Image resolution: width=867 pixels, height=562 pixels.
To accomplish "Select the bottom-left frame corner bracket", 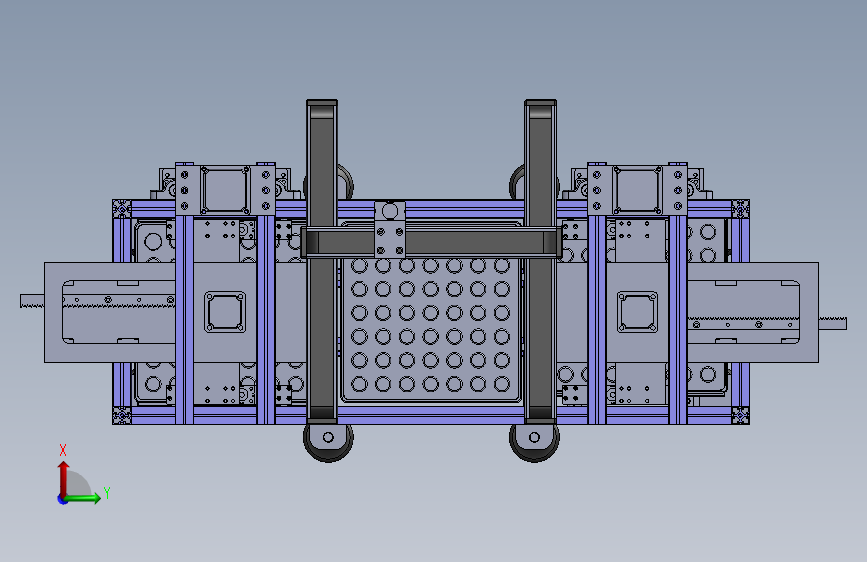I will (x=122, y=415).
